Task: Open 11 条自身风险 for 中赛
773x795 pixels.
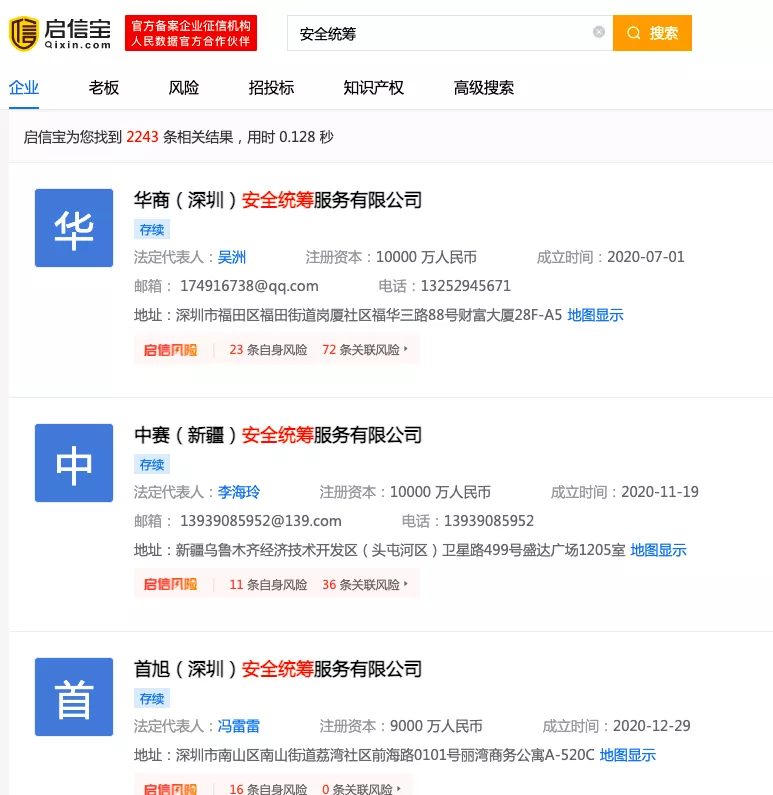Action: (x=268, y=585)
